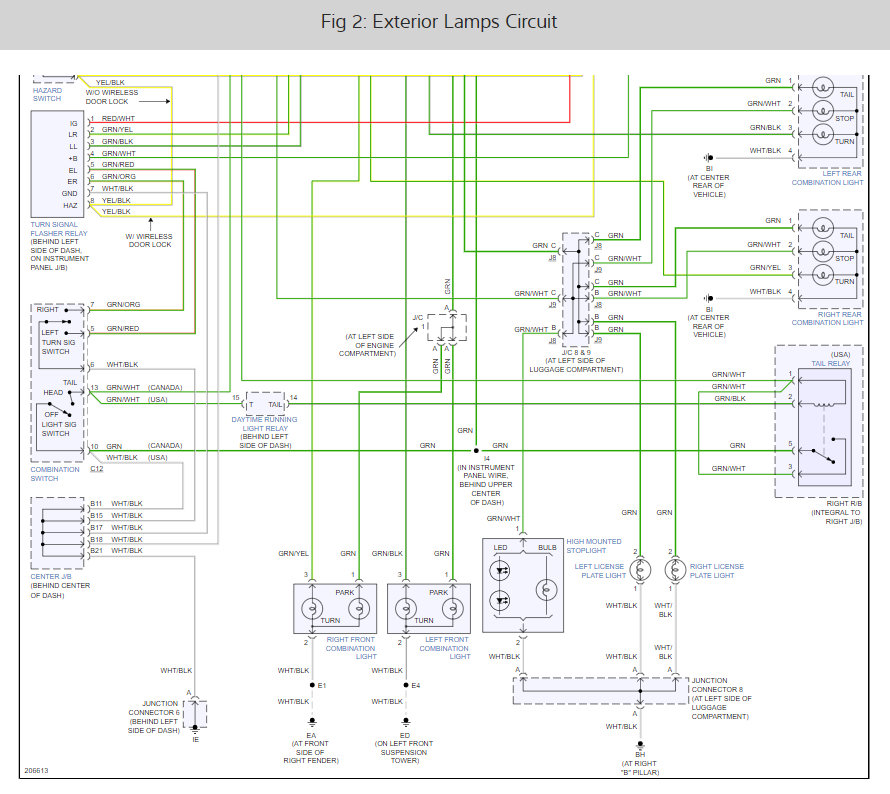
Task: Click the upper LED symbol in stoplight
Action: pyautogui.click(x=500, y=570)
